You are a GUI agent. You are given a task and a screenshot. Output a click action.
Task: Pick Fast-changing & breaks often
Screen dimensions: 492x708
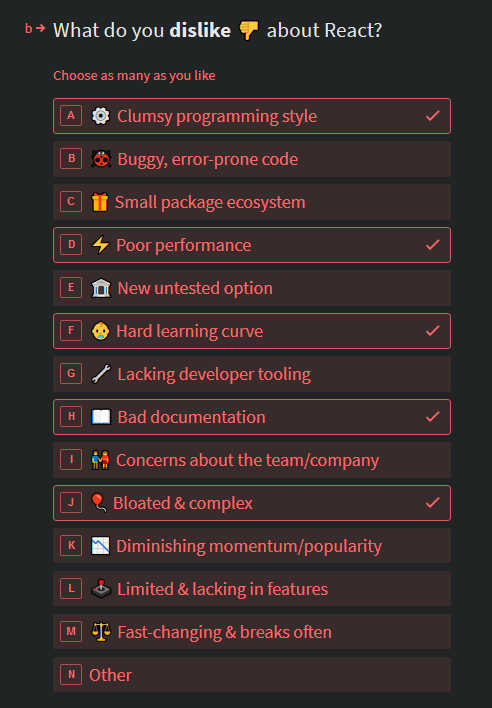point(252,632)
